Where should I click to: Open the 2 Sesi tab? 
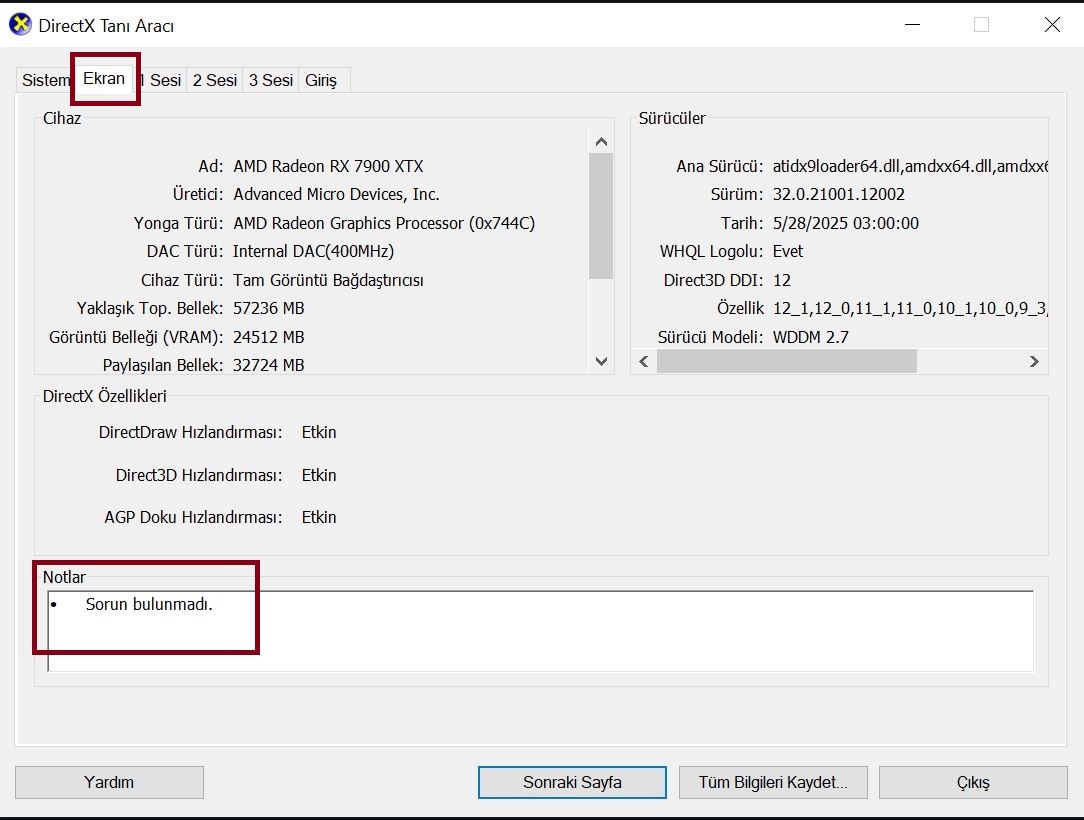click(x=215, y=80)
